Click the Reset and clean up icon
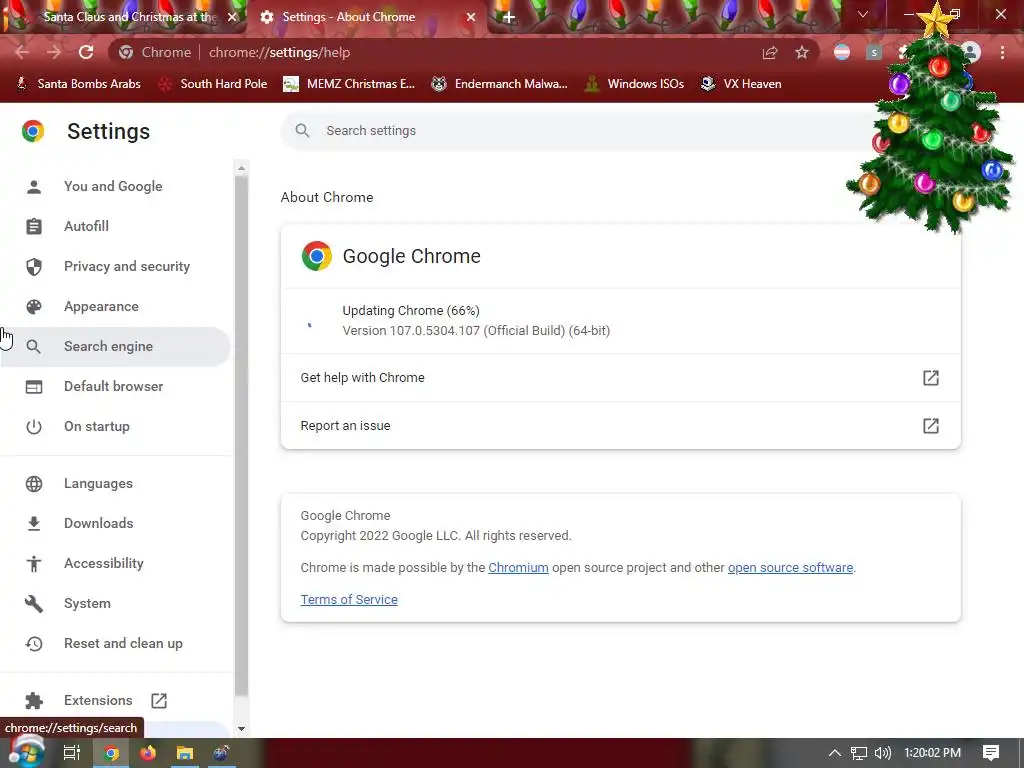The width and height of the screenshot is (1024, 768). (34, 643)
